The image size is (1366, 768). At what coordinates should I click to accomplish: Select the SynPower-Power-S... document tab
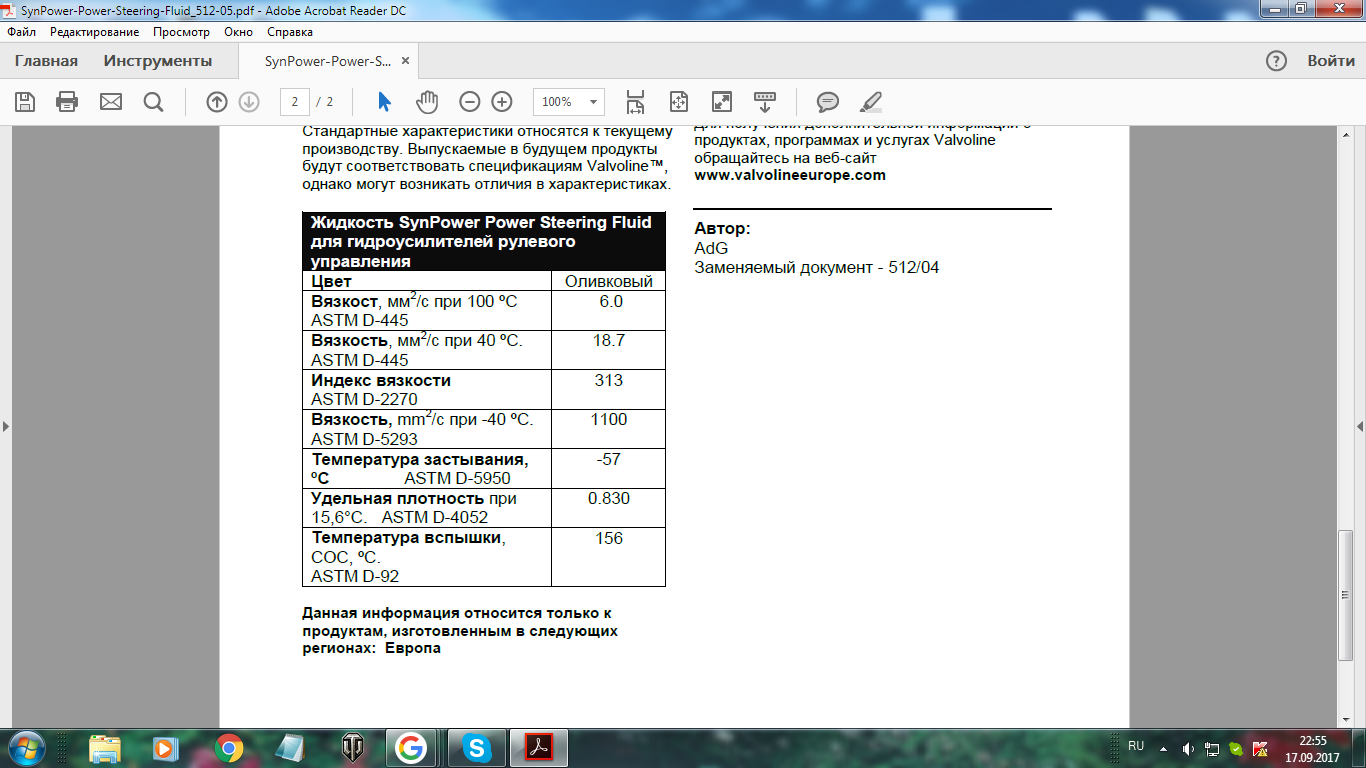327,61
